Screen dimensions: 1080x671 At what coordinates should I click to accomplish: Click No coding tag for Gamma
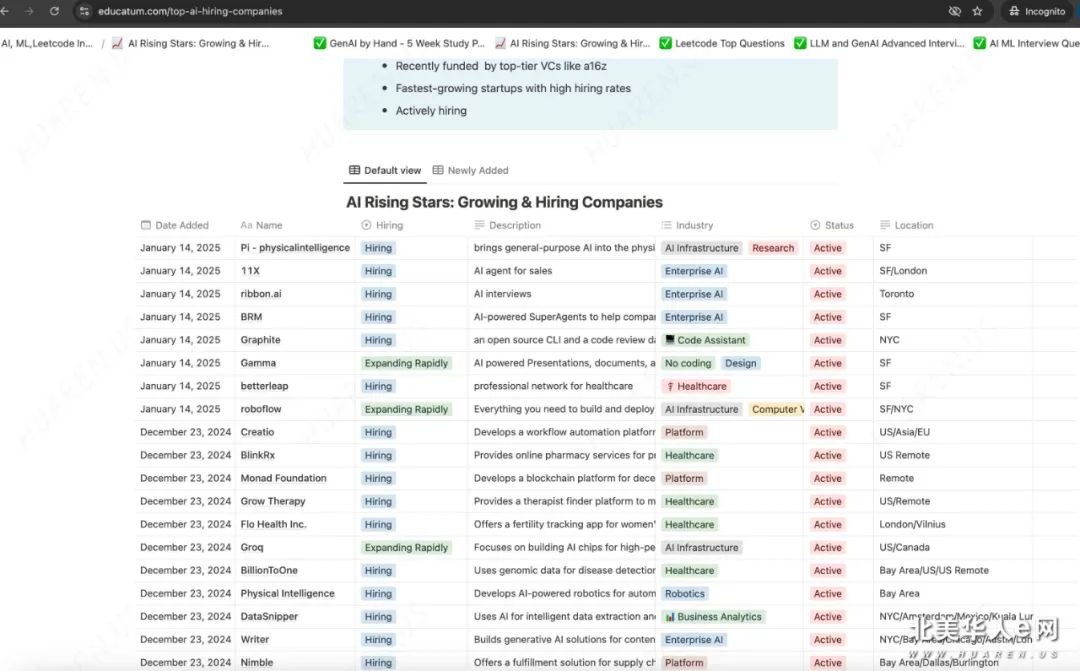[688, 363]
